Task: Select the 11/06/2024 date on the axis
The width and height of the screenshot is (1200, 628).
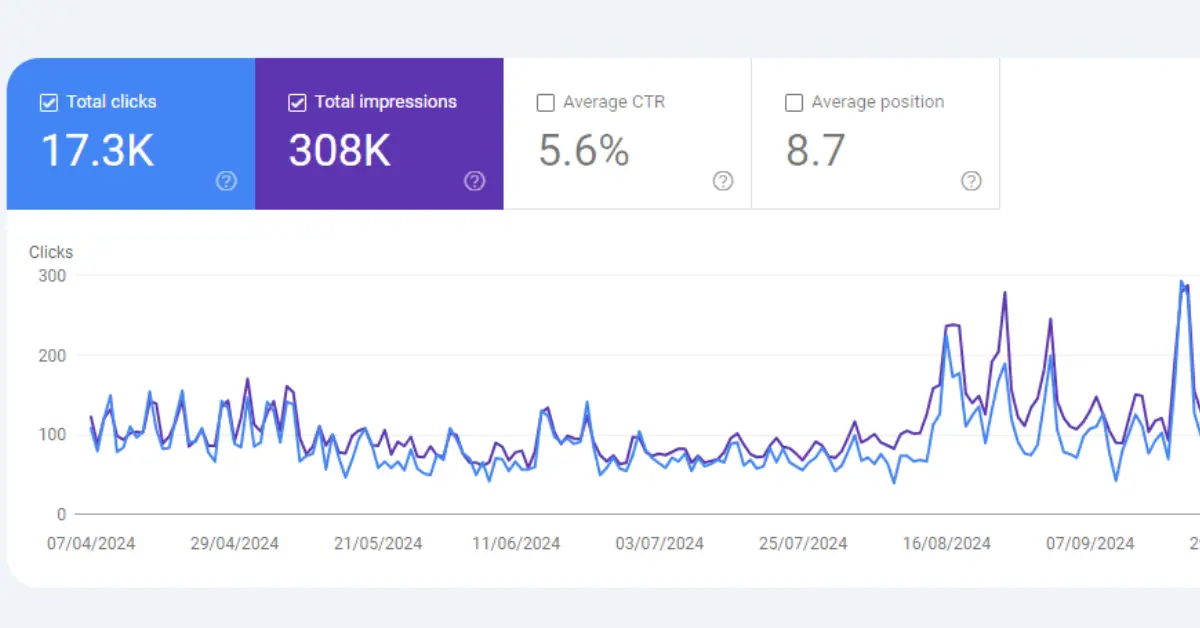Action: [x=516, y=544]
